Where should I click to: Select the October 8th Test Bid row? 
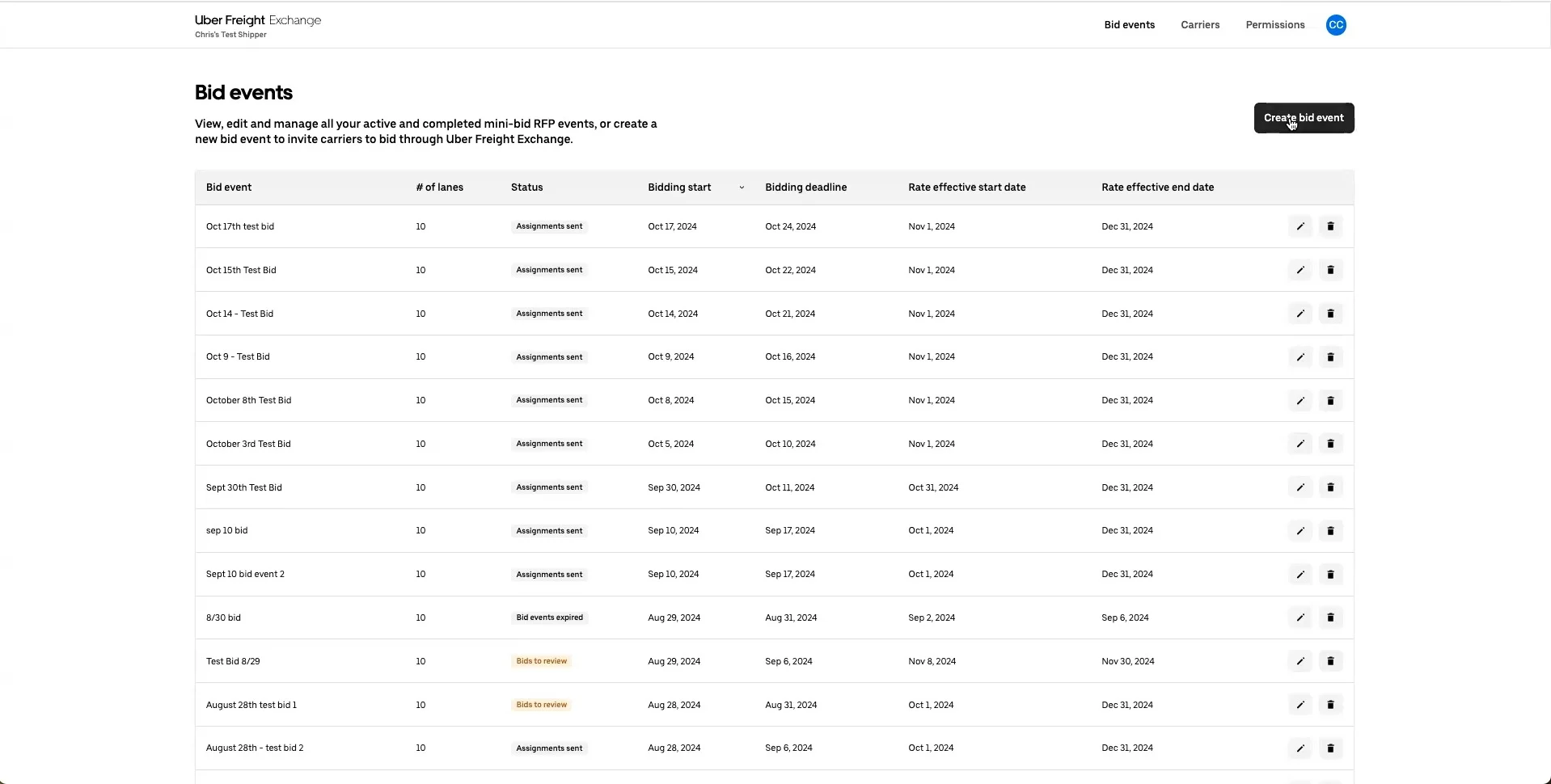248,400
